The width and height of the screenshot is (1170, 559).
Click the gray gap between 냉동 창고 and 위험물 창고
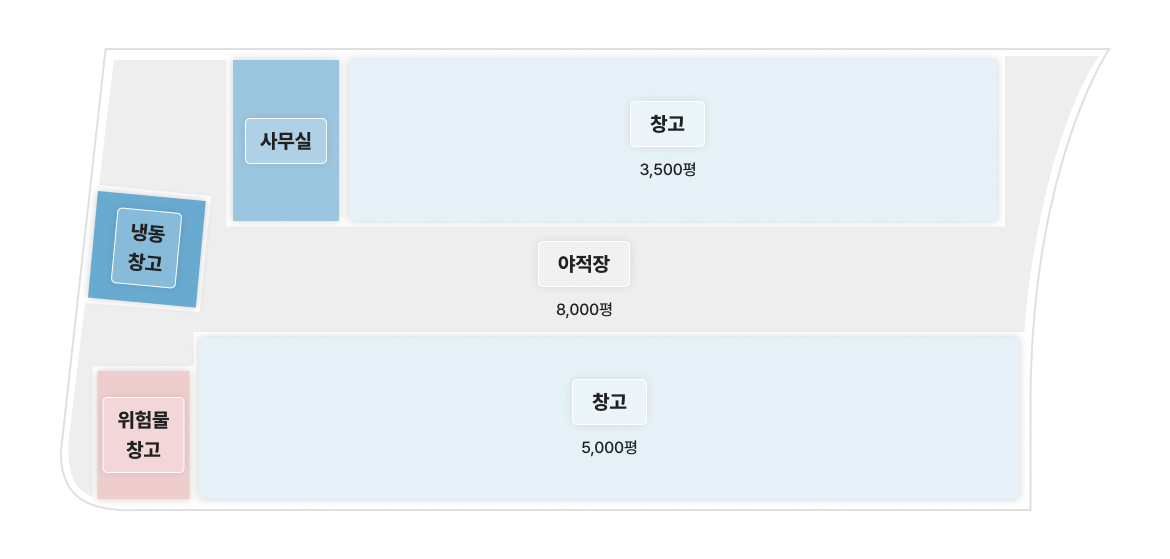135,335
